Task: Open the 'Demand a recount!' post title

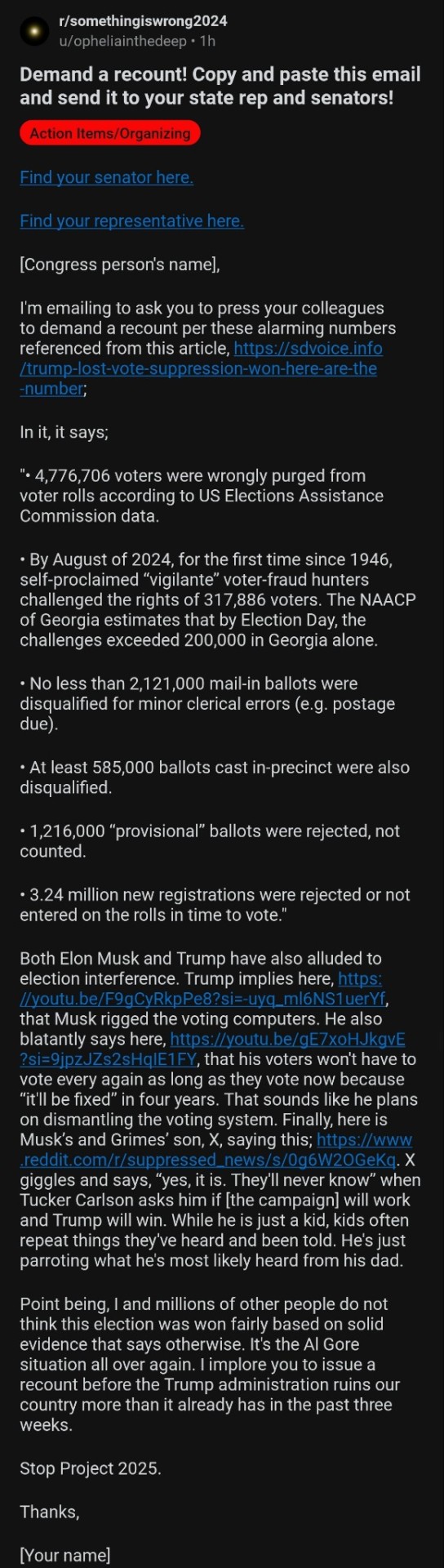Action: coord(220,86)
